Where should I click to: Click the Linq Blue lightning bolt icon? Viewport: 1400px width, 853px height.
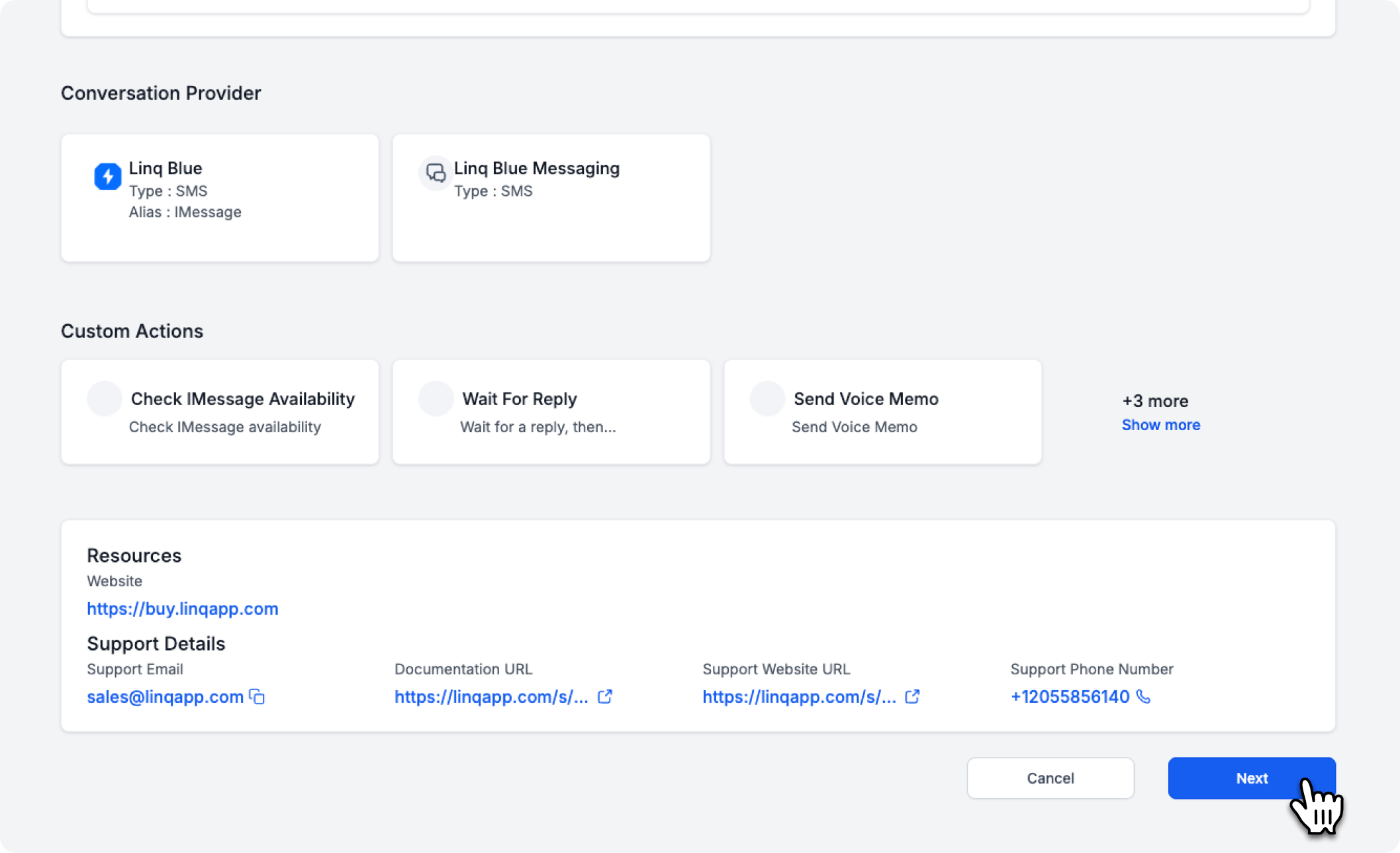(x=107, y=176)
